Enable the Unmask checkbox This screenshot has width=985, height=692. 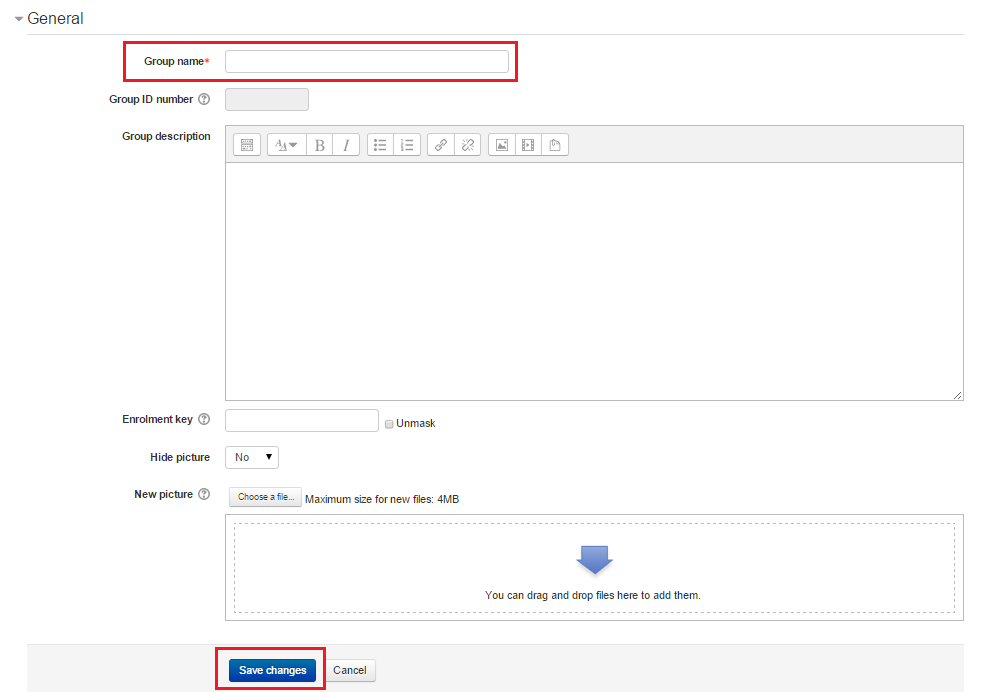(389, 424)
